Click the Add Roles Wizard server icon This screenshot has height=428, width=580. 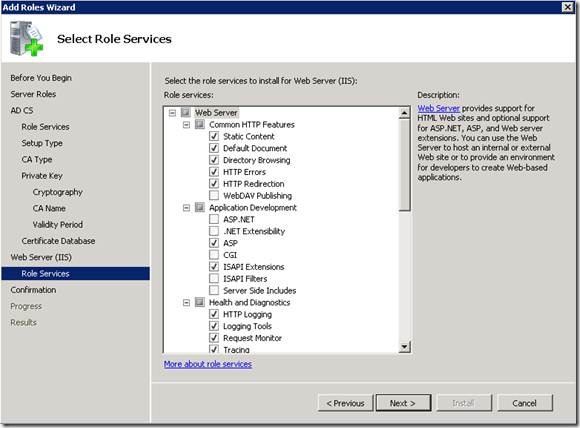pos(26,39)
